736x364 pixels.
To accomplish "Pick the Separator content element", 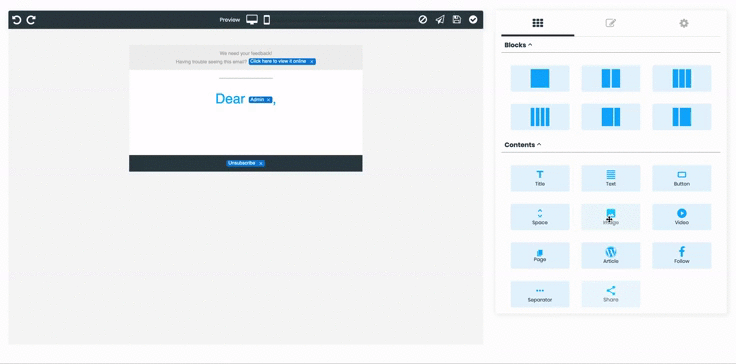I will pyautogui.click(x=540, y=294).
